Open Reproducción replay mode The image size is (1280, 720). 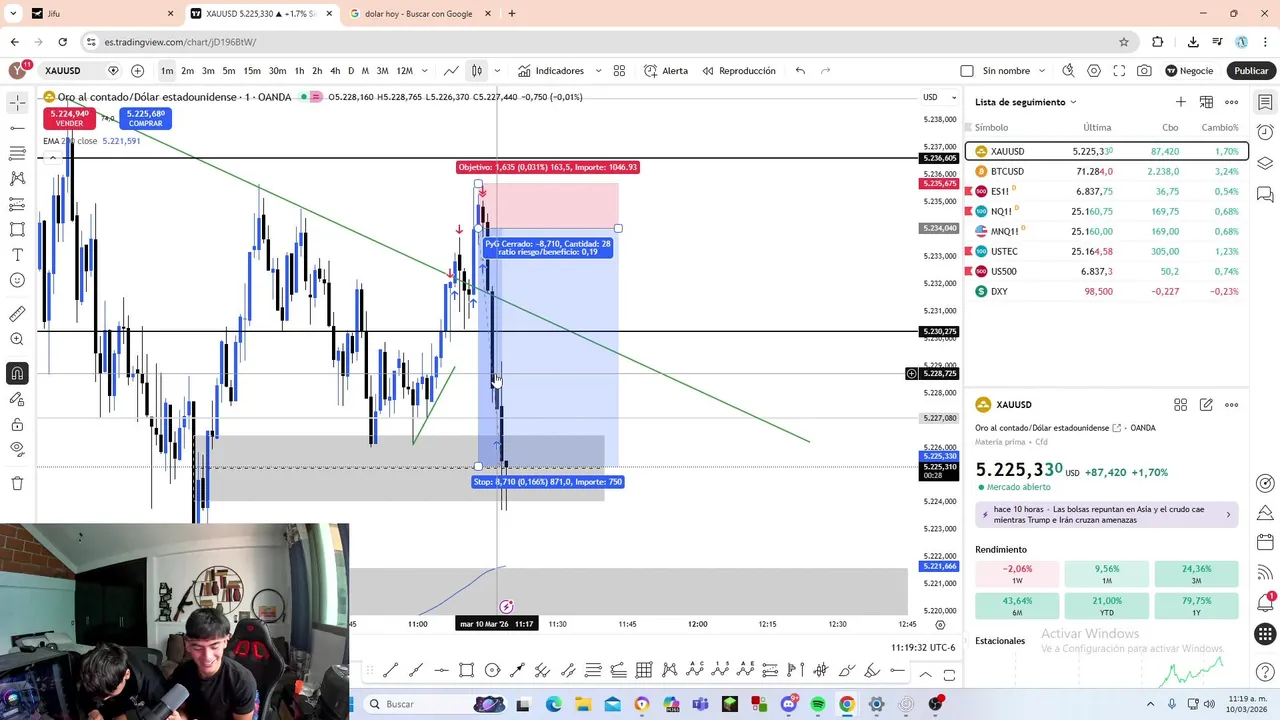tap(739, 71)
